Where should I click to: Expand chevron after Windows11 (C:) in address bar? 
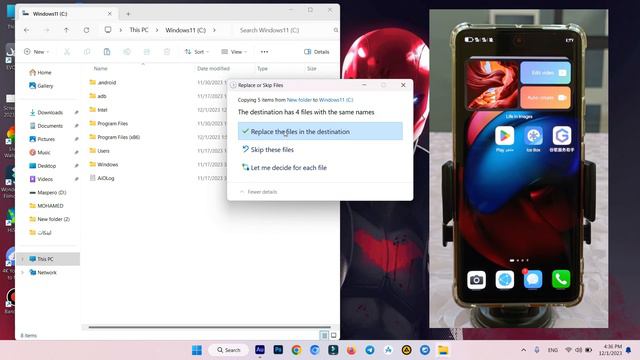coord(214,30)
